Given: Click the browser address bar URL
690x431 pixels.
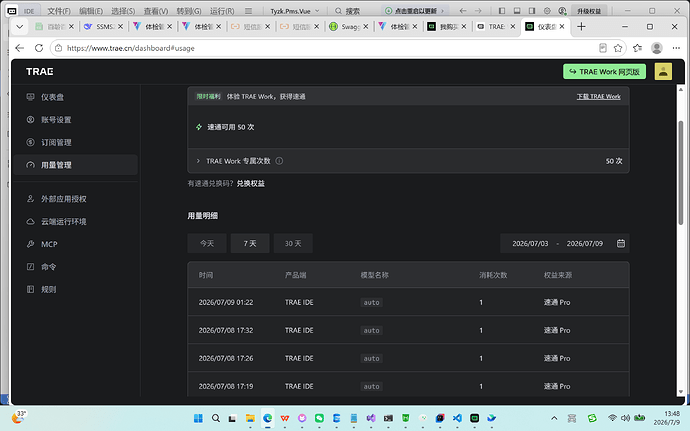Looking at the screenshot, I should (x=131, y=48).
